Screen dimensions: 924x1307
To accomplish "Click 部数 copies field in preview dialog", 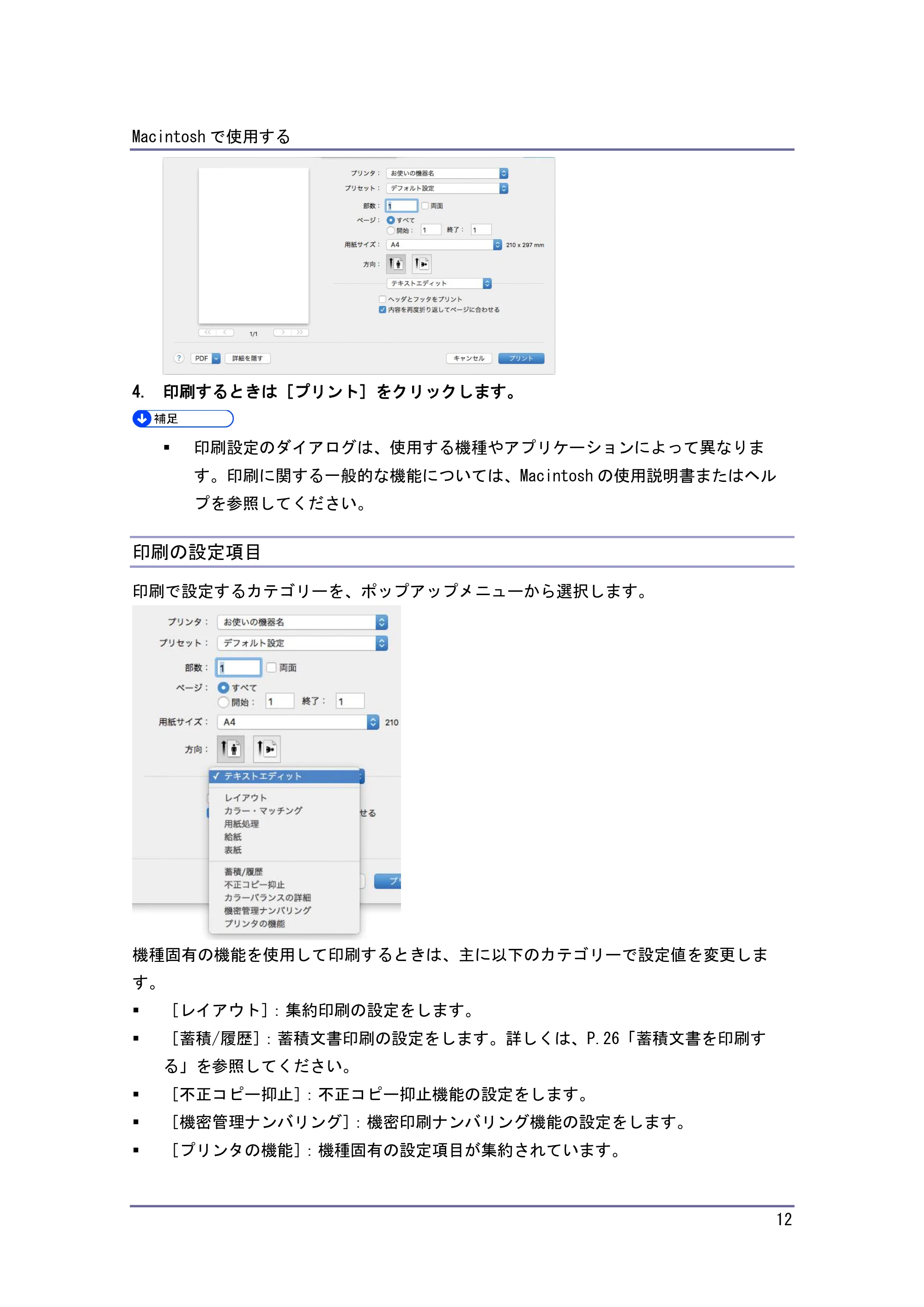I will point(402,206).
